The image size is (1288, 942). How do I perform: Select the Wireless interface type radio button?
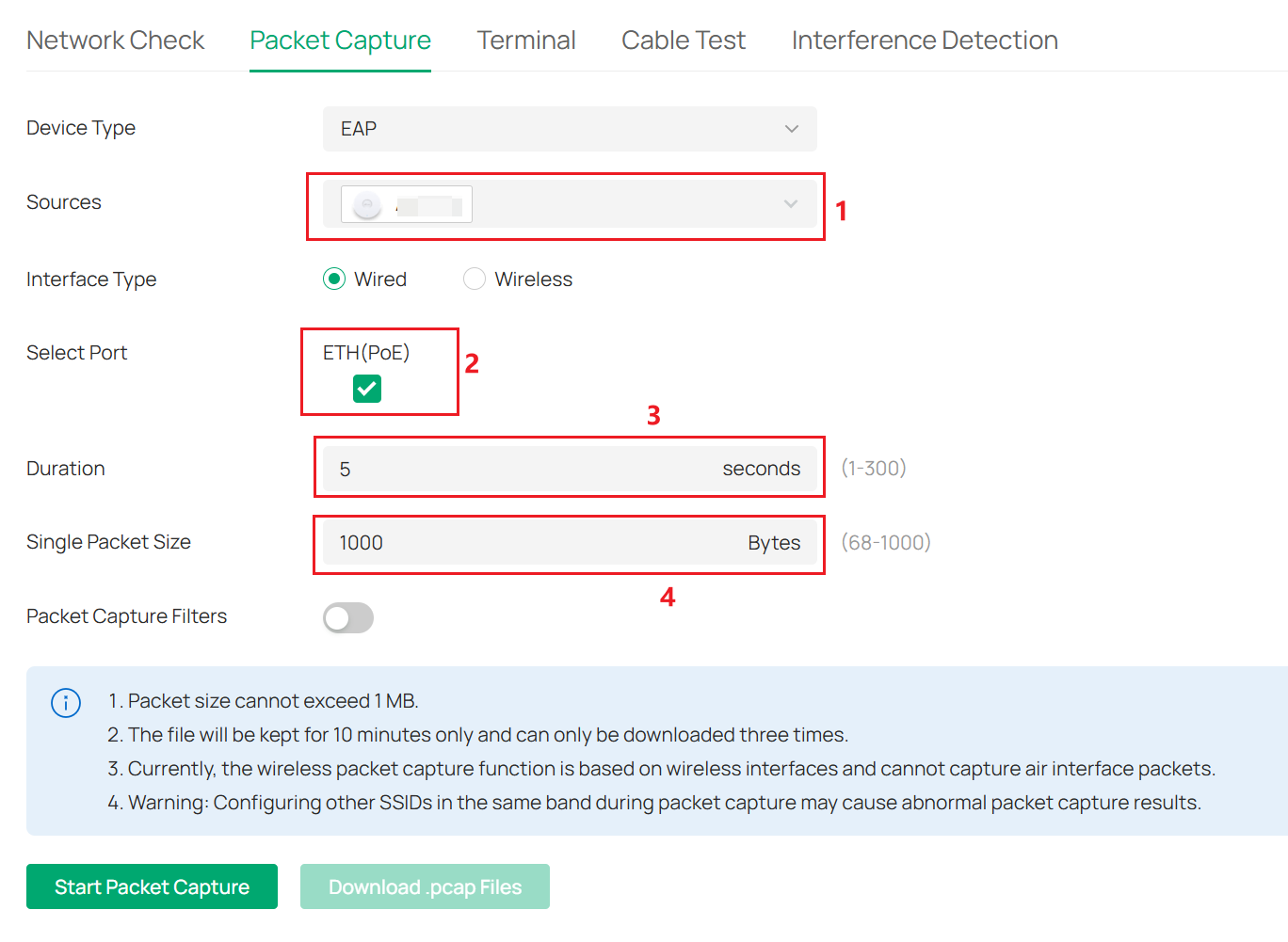coord(475,279)
